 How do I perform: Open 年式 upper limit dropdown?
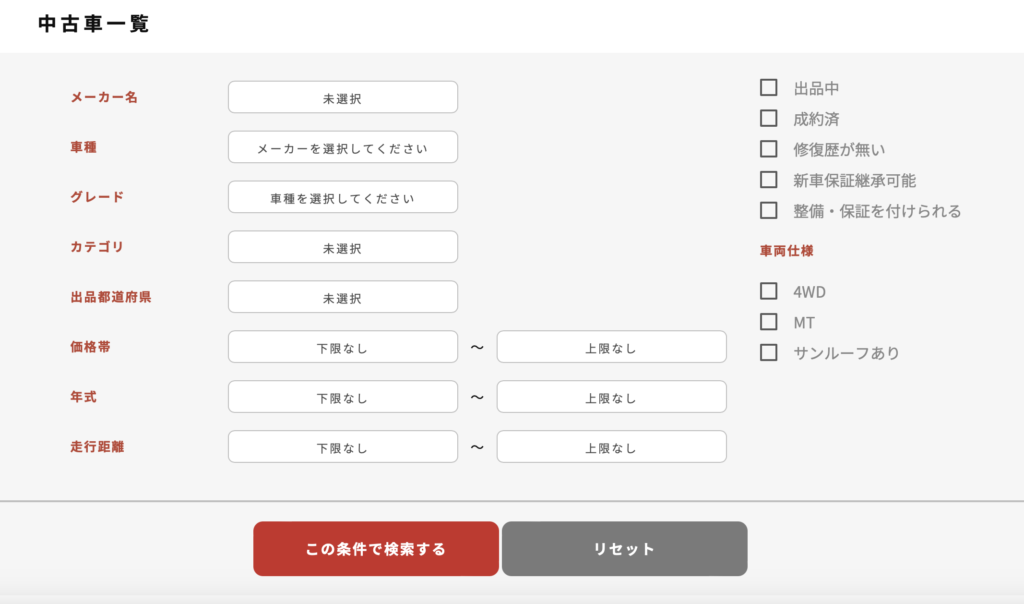(611, 397)
